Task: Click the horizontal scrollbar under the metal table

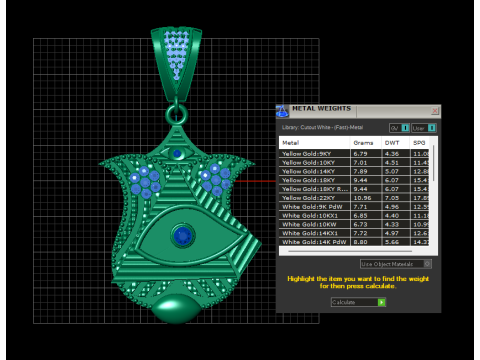Action: pyautogui.click(x=350, y=251)
